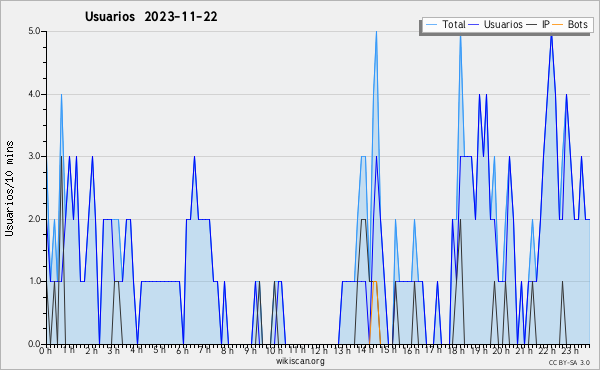This screenshot has height=370, width=600.
Task: Click the '9 h' x-axis label
Action: 250,351
